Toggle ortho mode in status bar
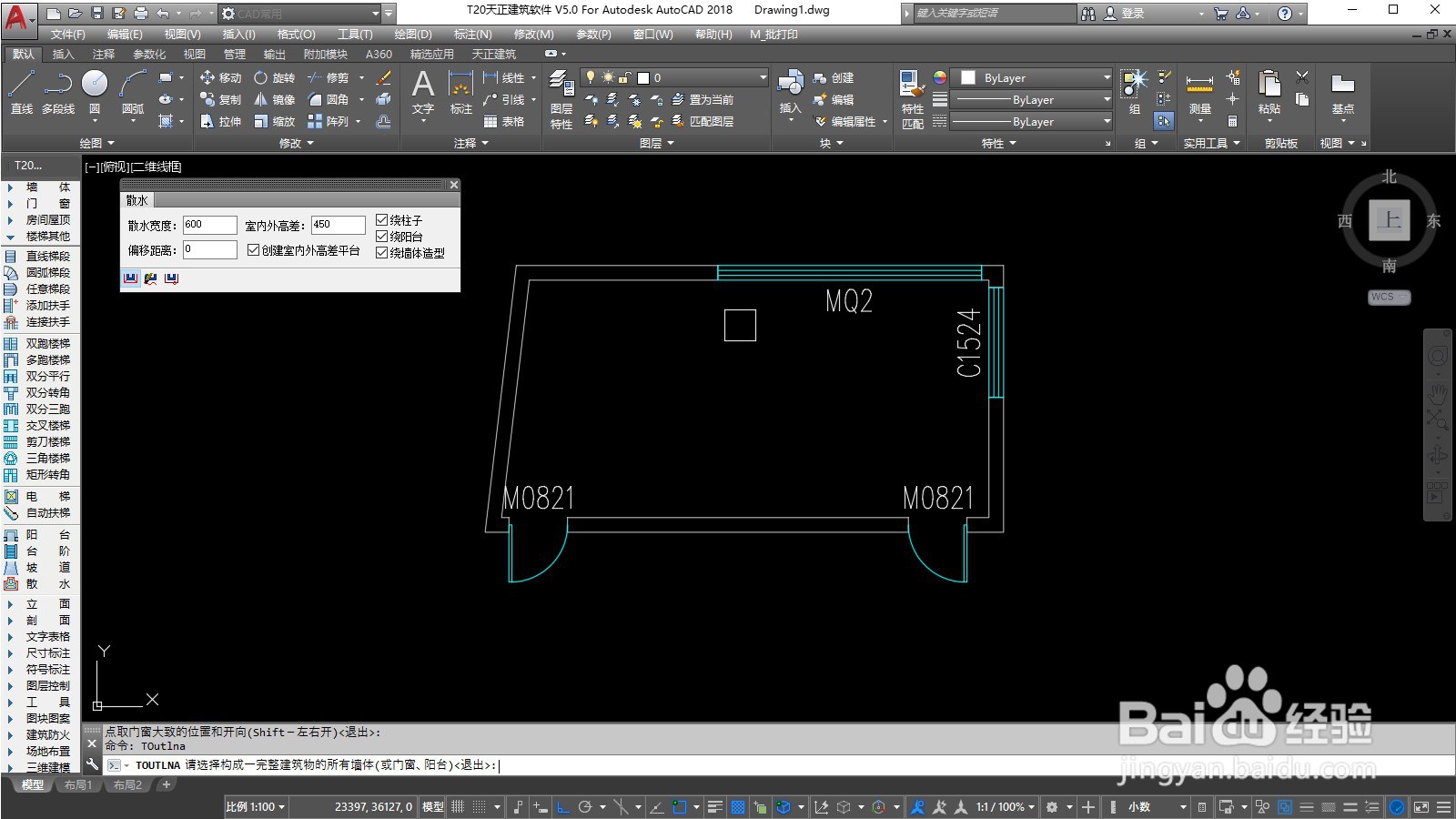The image size is (1456, 819). [563, 806]
